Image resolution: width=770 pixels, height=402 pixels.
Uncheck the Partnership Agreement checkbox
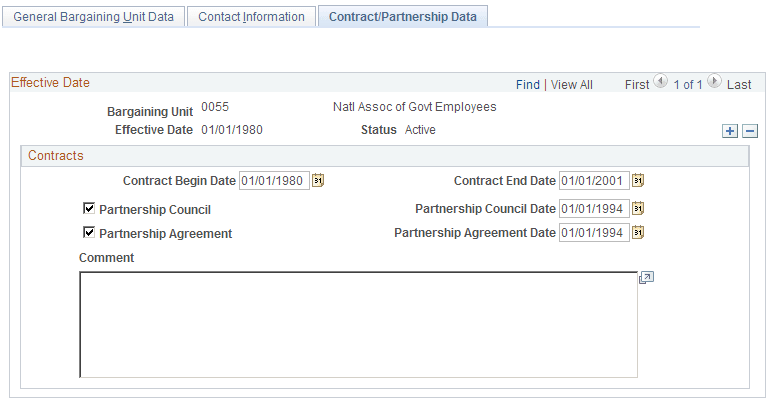[90, 233]
